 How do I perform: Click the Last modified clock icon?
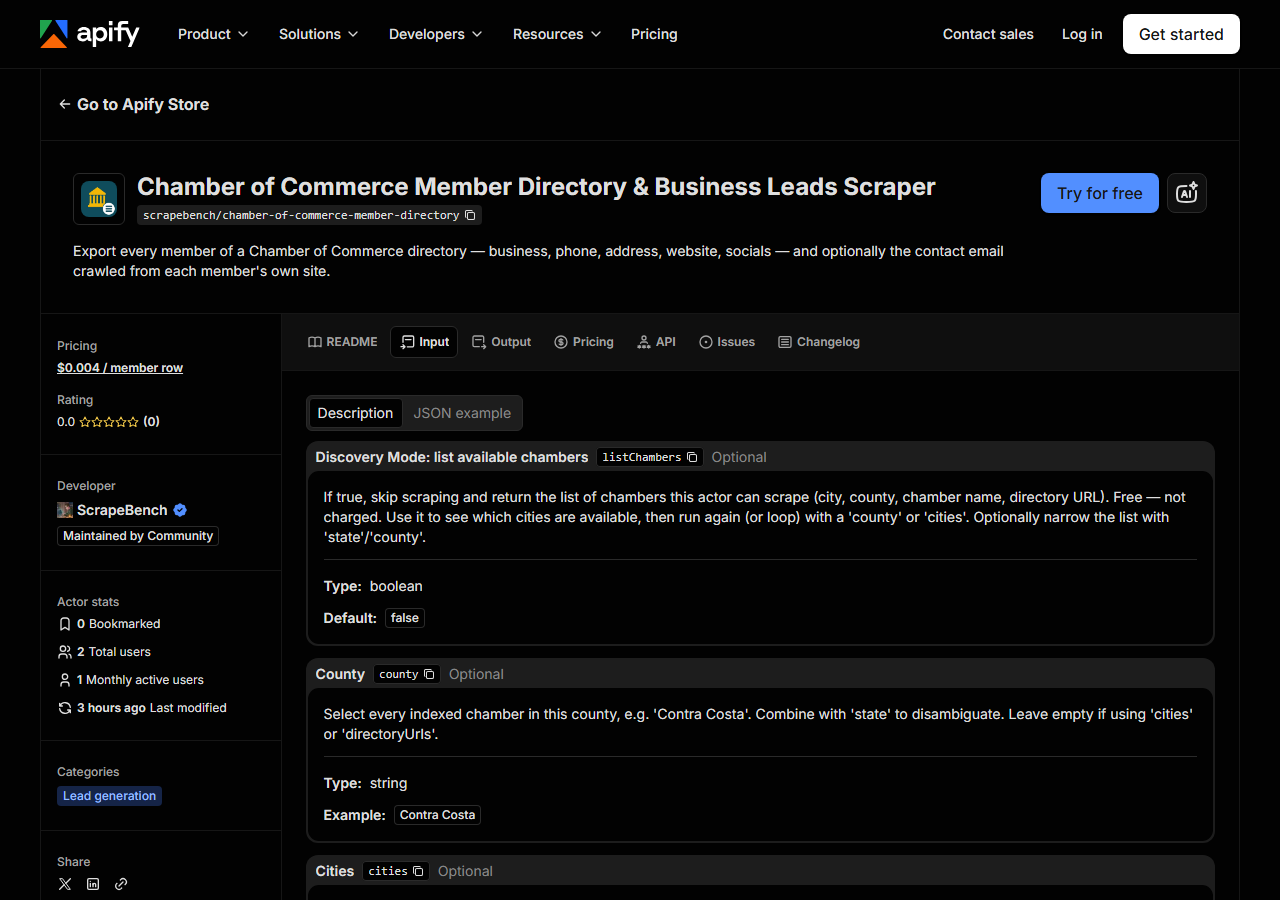point(65,708)
